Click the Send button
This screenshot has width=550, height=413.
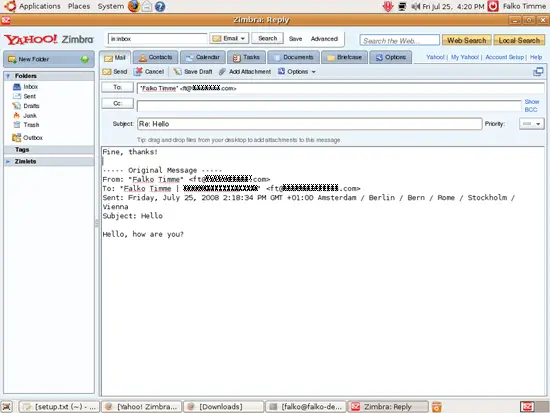[x=115, y=72]
